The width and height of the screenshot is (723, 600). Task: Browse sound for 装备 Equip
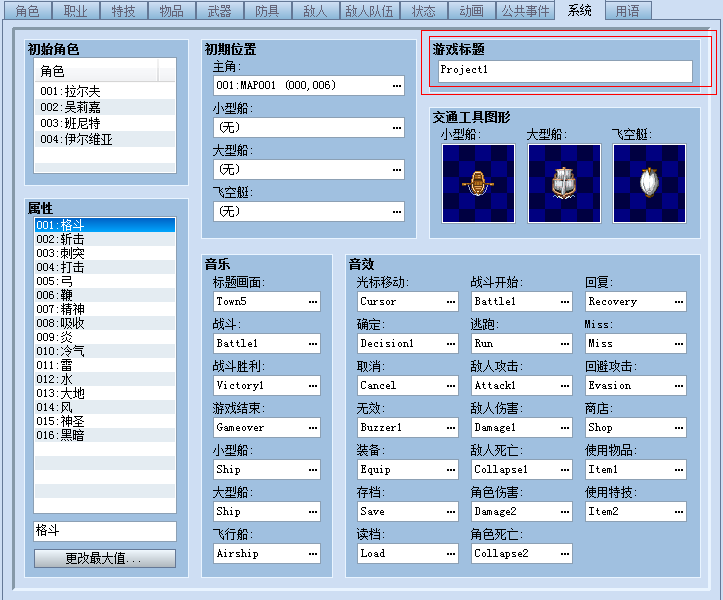click(x=450, y=469)
